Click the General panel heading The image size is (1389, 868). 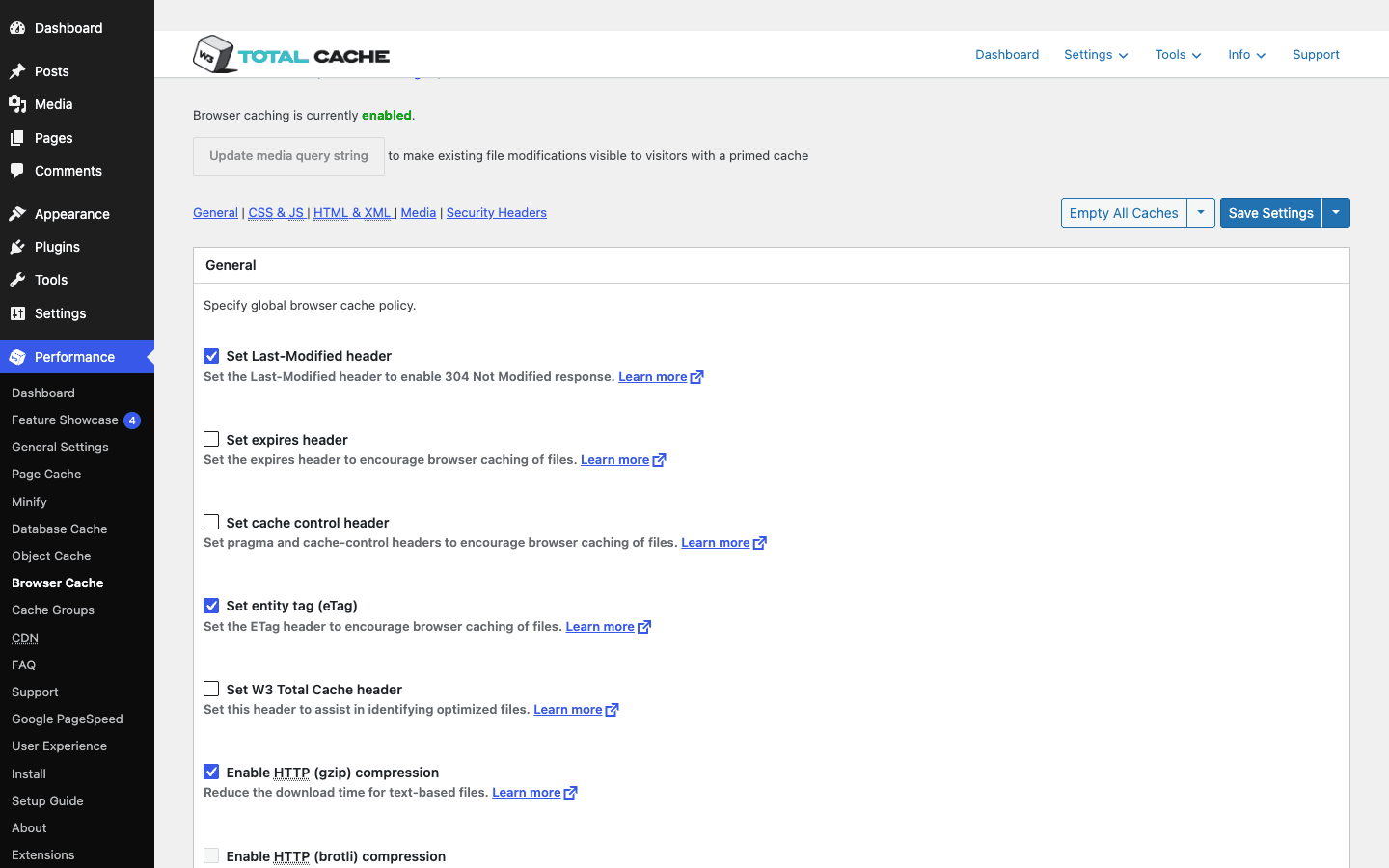click(x=231, y=265)
